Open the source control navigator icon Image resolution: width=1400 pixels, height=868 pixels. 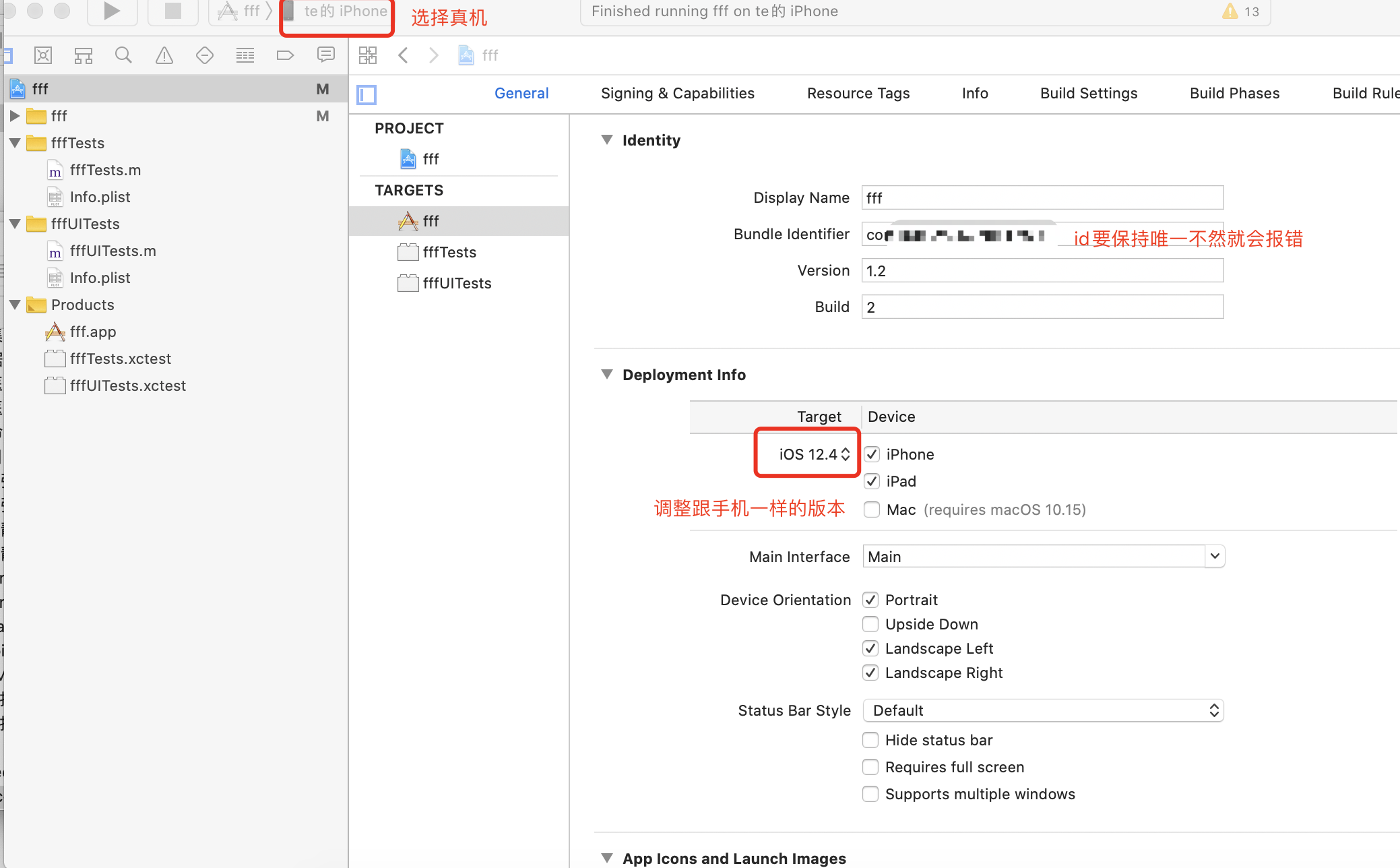pyautogui.click(x=43, y=55)
